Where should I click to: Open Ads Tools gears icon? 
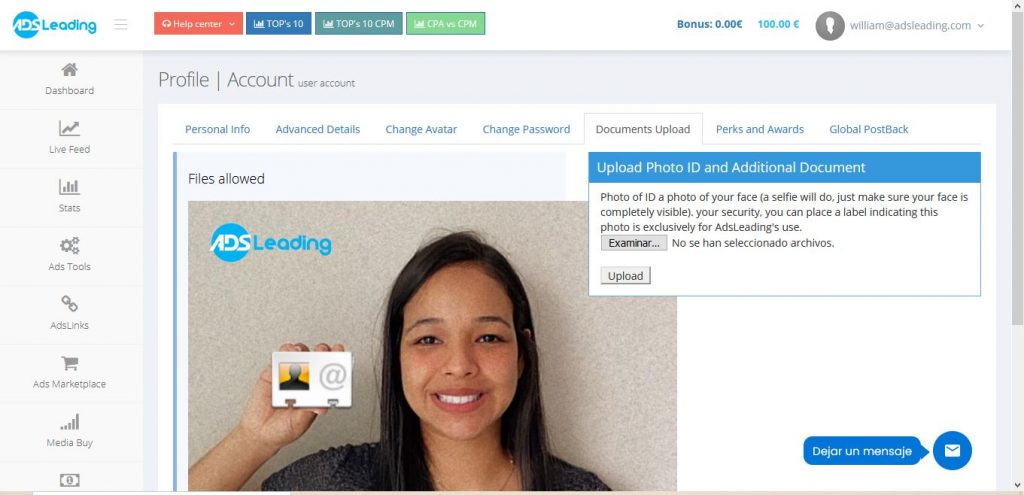click(69, 246)
